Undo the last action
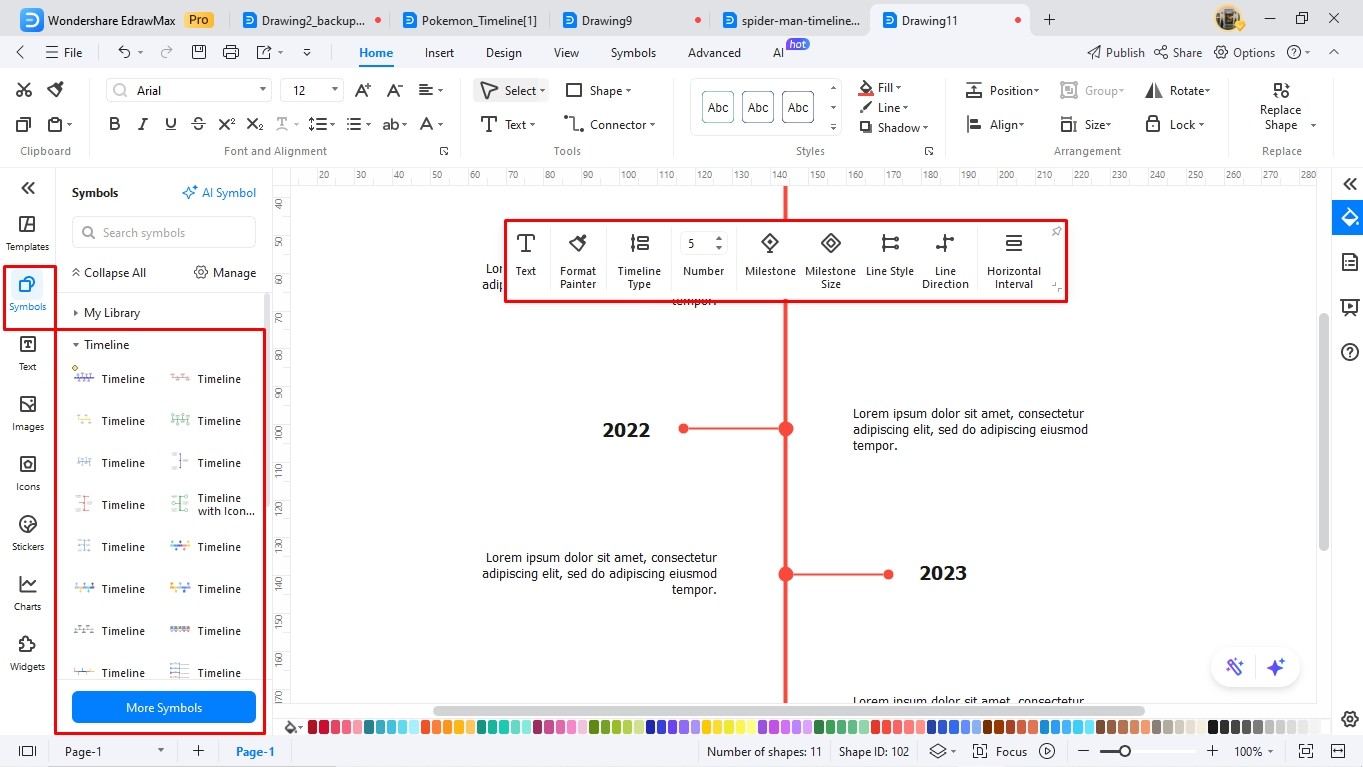The image size is (1363, 767). tap(124, 52)
